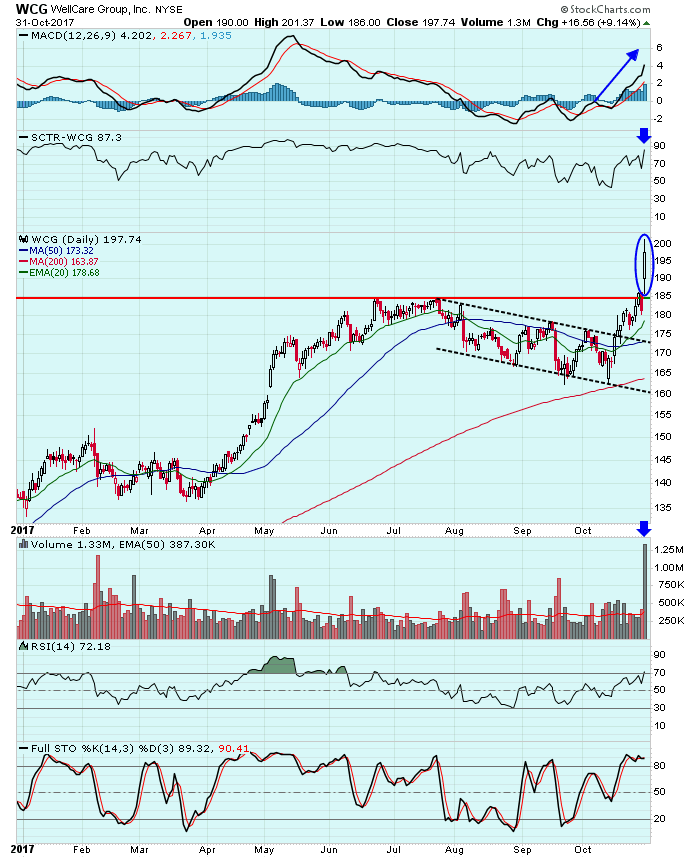Click the candlestick icon beside WCG (Daily)
The image size is (700, 858).
click(24, 239)
